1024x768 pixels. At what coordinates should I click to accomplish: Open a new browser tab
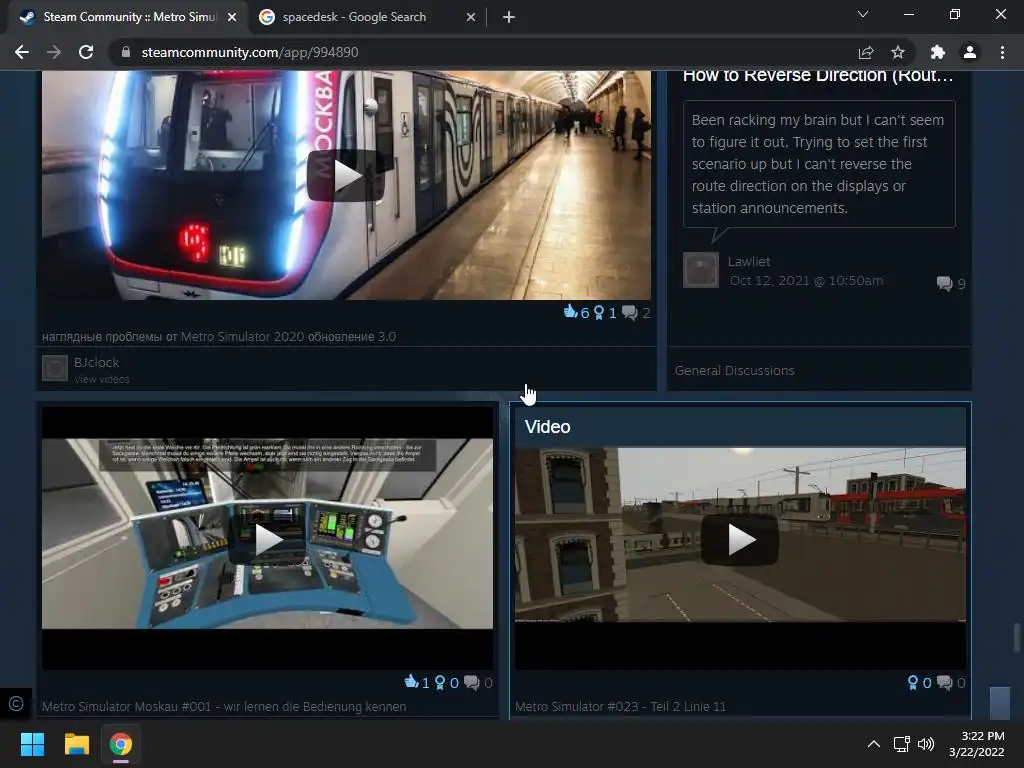pyautogui.click(x=509, y=17)
